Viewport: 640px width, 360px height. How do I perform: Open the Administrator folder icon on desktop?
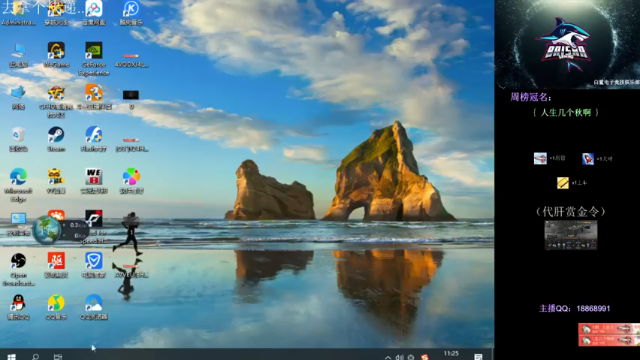tap(18, 12)
